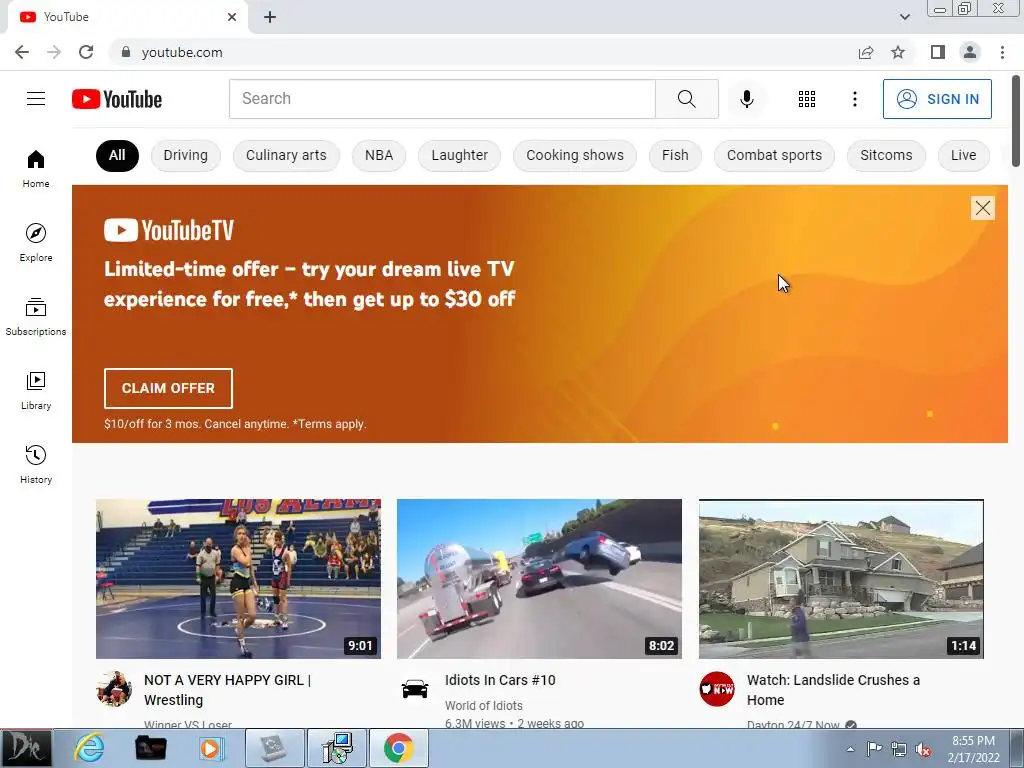Open World of Idiots channel avatar
Image resolution: width=1024 pixels, height=768 pixels.
(x=415, y=688)
